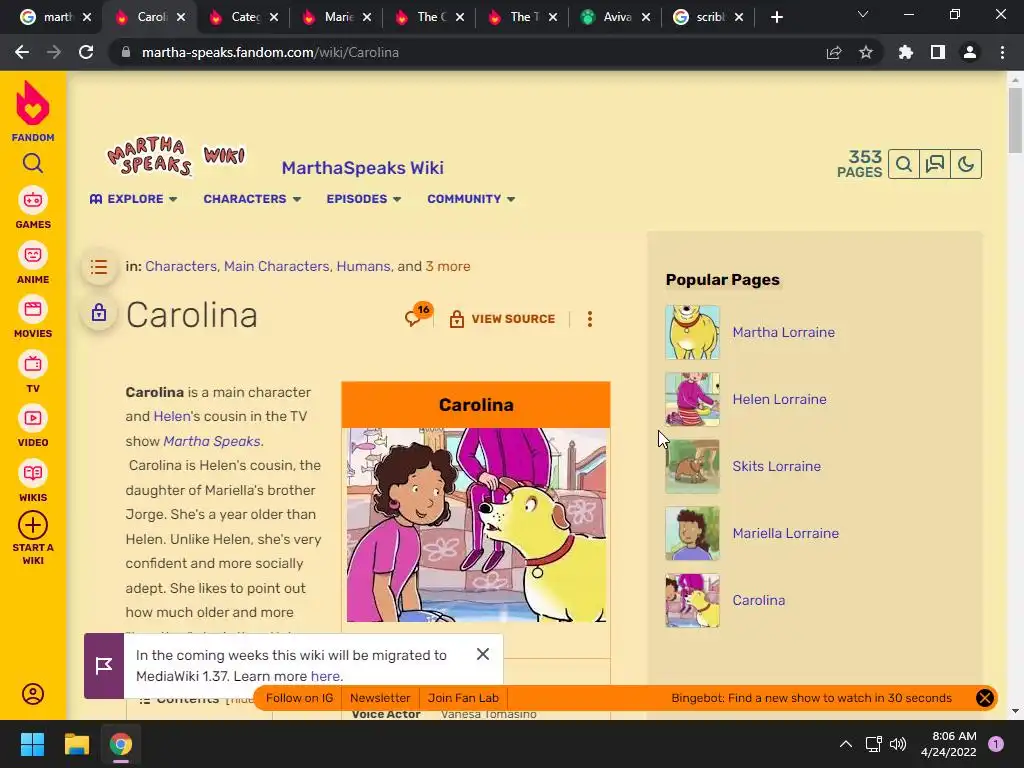Open the Characters category link

point(180,266)
